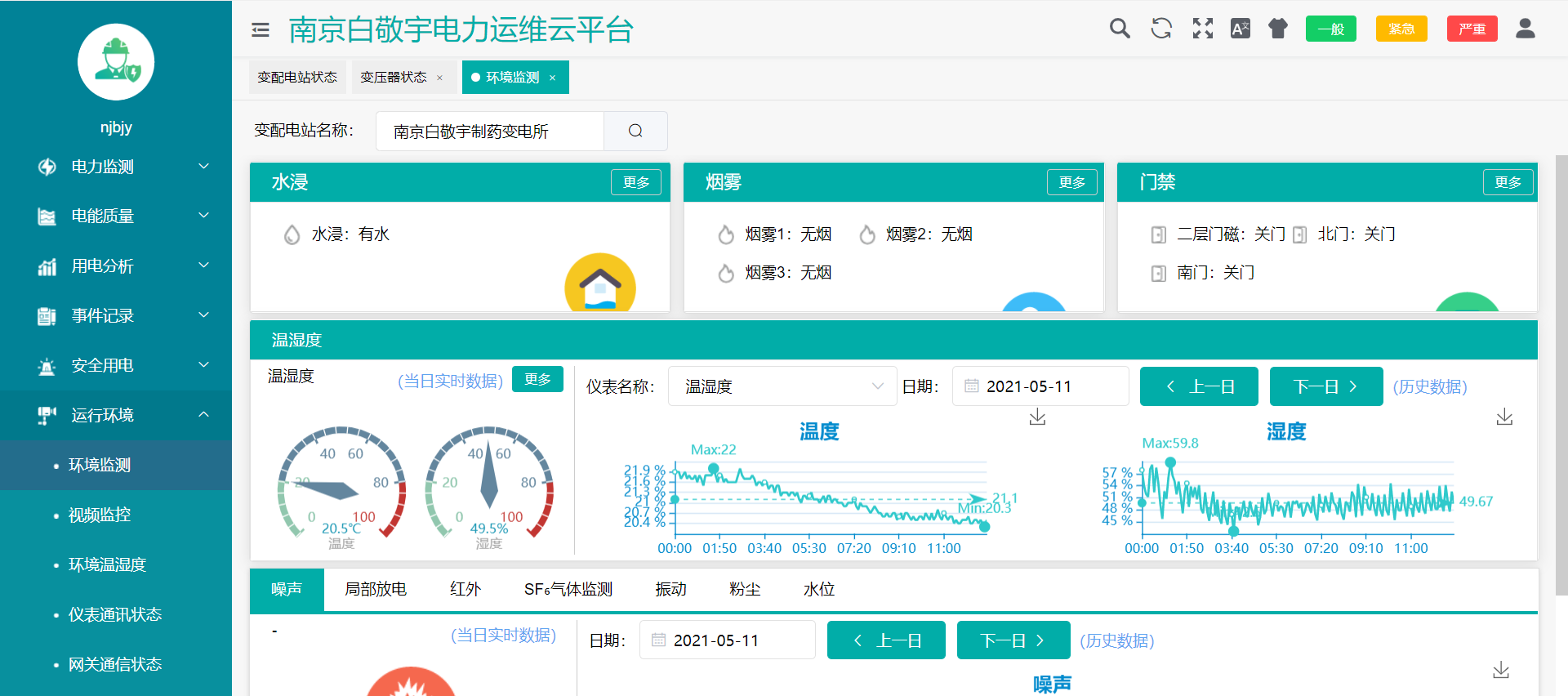Click 更多 in the 水浸 panel
Viewport: 1568px width, 696px height.
tap(636, 182)
